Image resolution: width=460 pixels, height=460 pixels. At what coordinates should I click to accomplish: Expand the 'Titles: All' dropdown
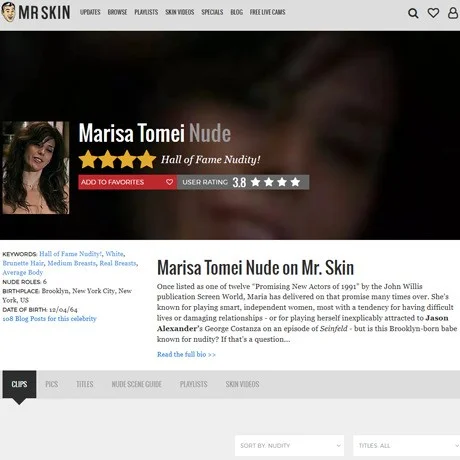(x=406, y=445)
